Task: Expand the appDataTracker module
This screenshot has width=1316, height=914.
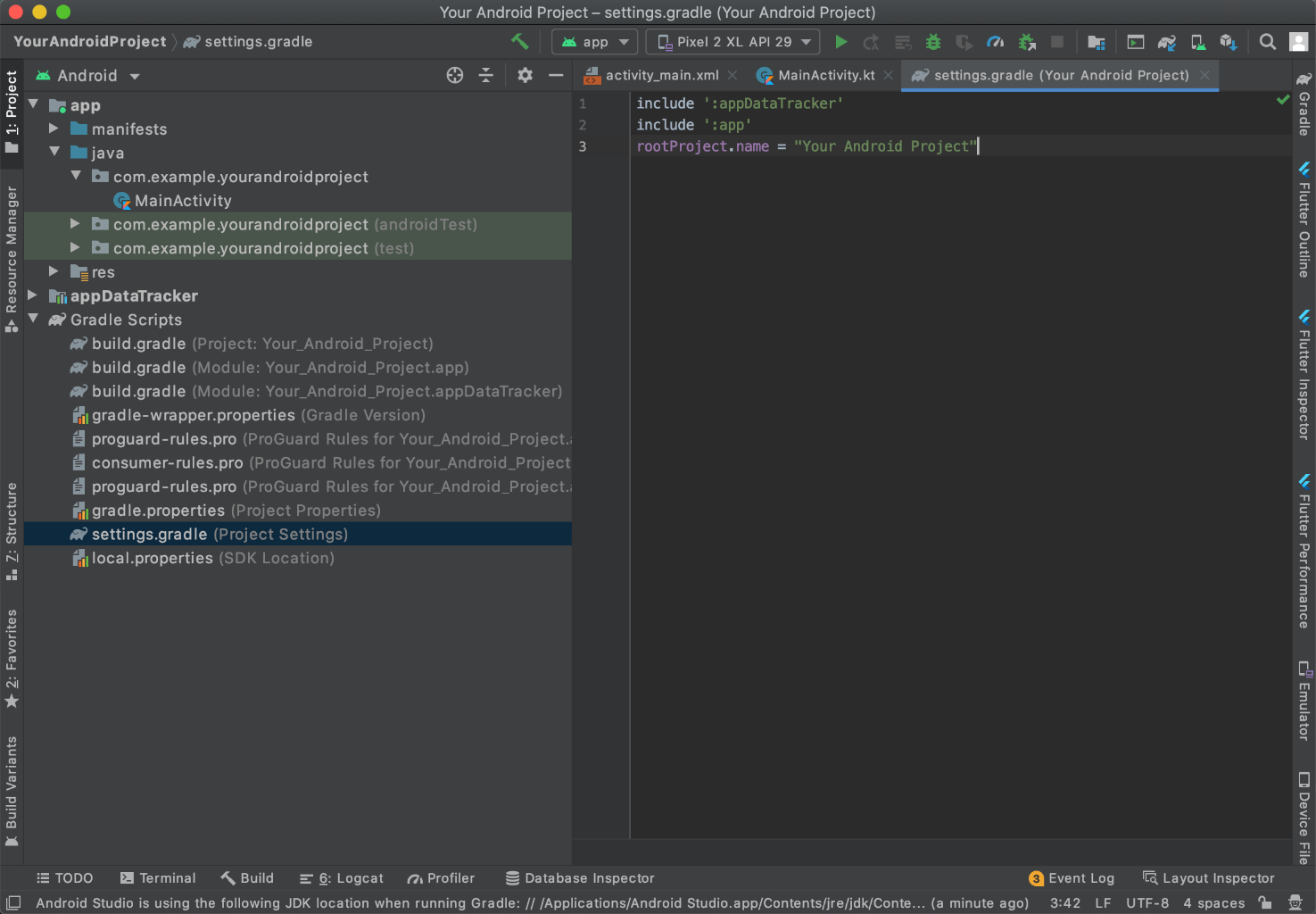Action: [x=32, y=295]
